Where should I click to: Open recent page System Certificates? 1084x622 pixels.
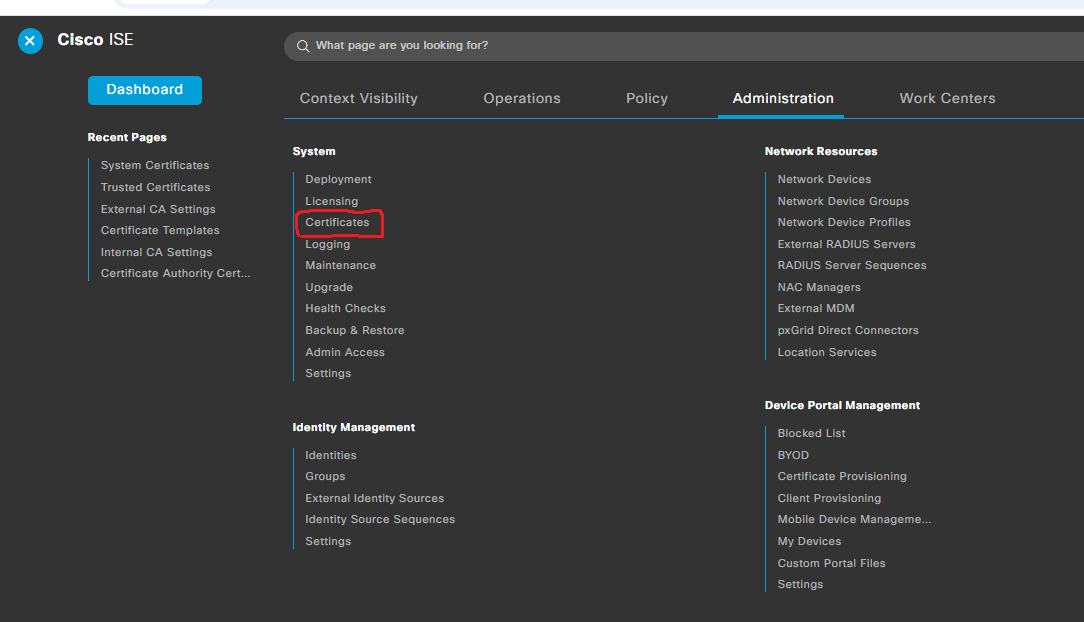155,165
